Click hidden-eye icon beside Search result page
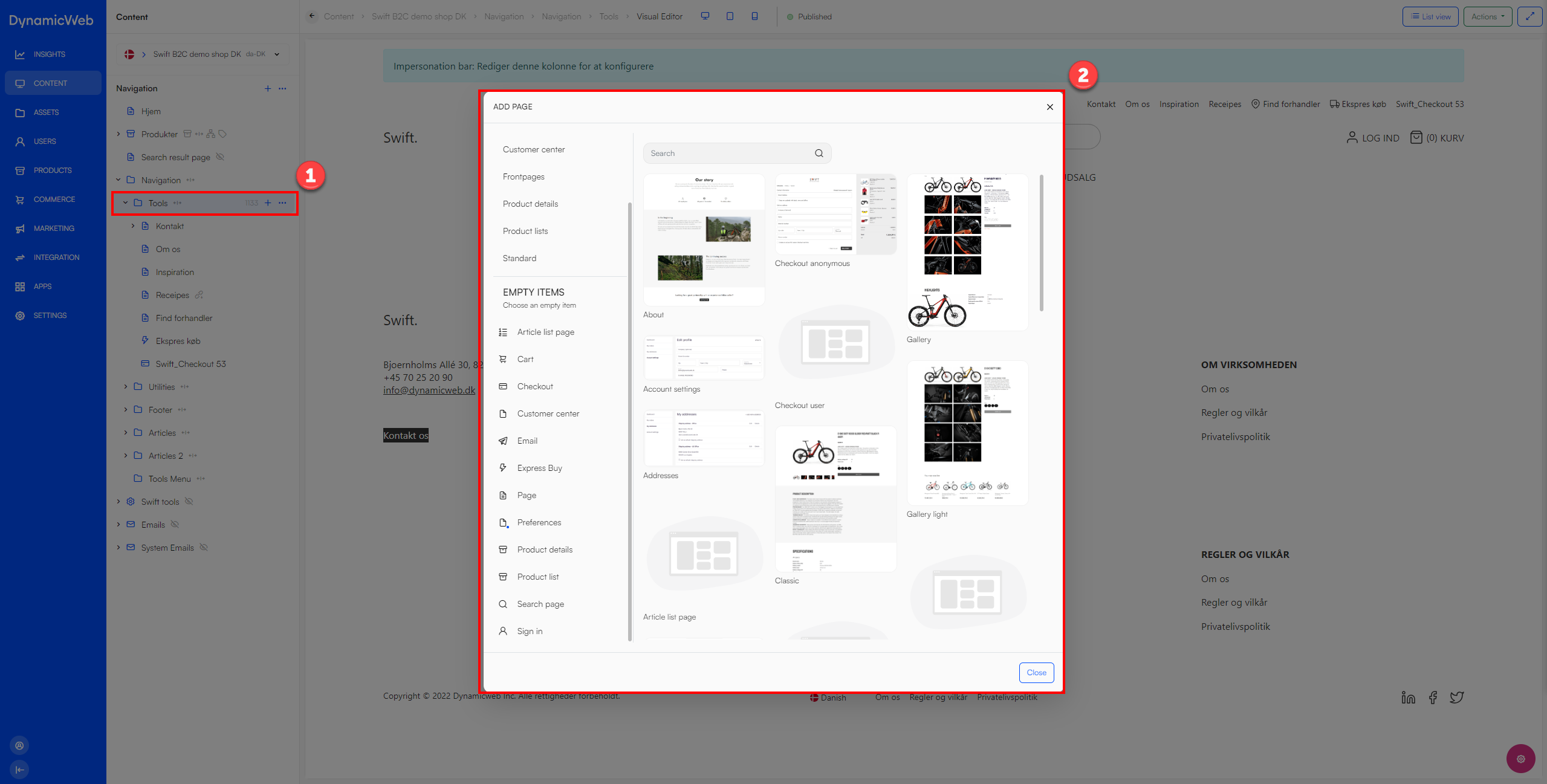 (220, 157)
